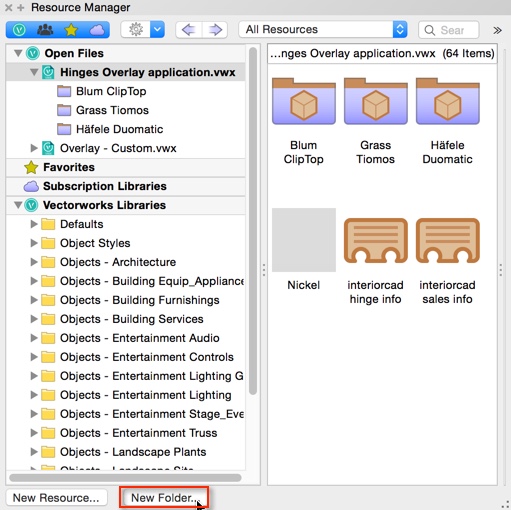This screenshot has width=511, height=510.
Task: Select Objects - Entertainment Stage_Eve row
Action: 125,414
